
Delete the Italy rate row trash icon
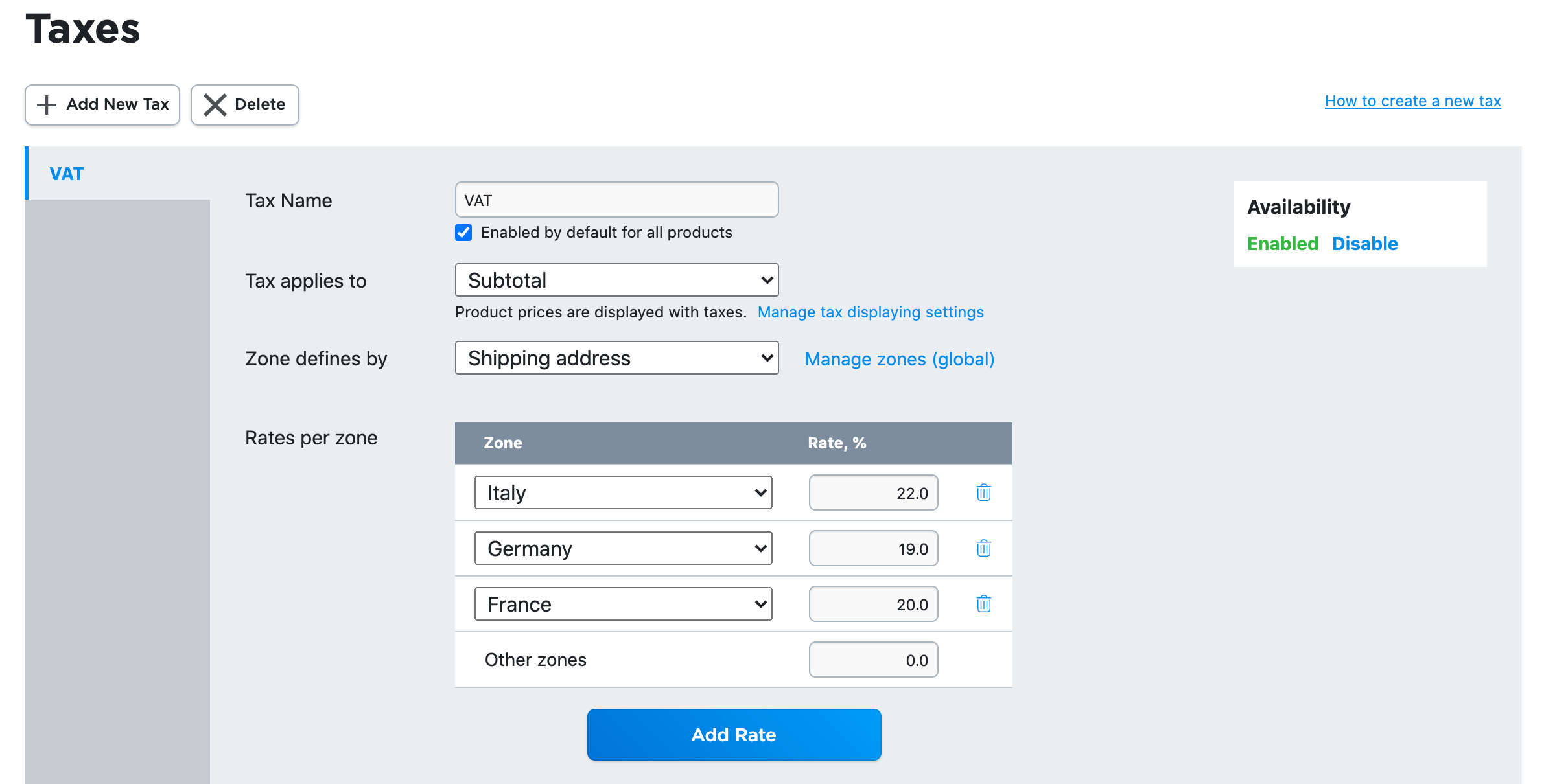tap(983, 492)
